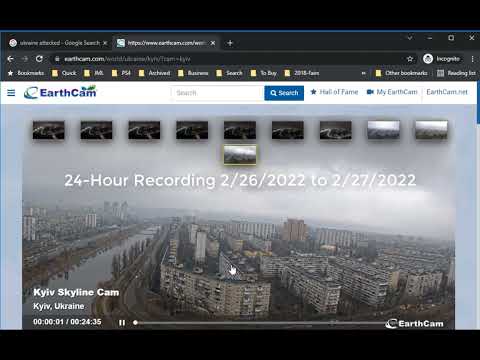Image resolution: width=480 pixels, height=360 pixels.
Task: Select the fourth night-time thumbnail
Action: pos(192,130)
